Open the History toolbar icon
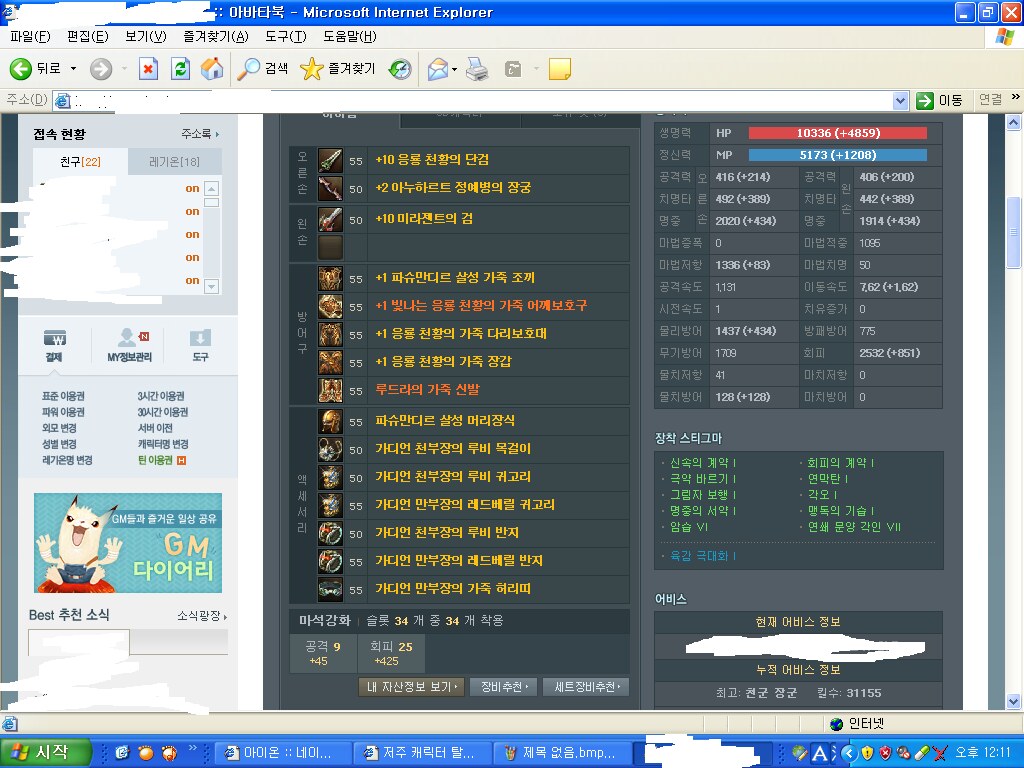 [400, 69]
